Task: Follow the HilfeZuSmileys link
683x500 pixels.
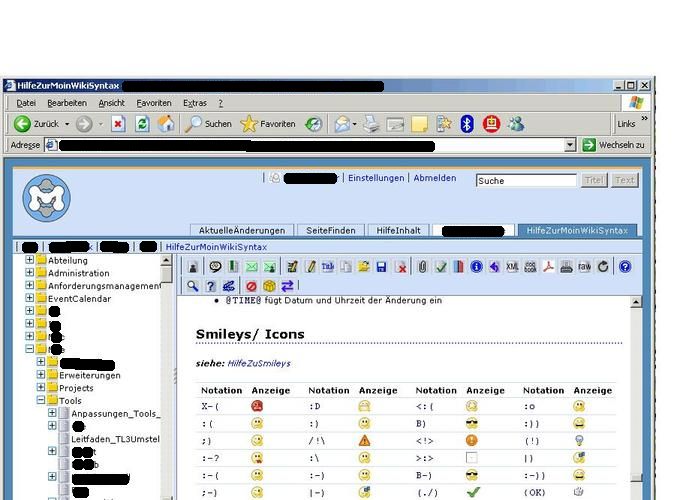Action: tap(258, 364)
